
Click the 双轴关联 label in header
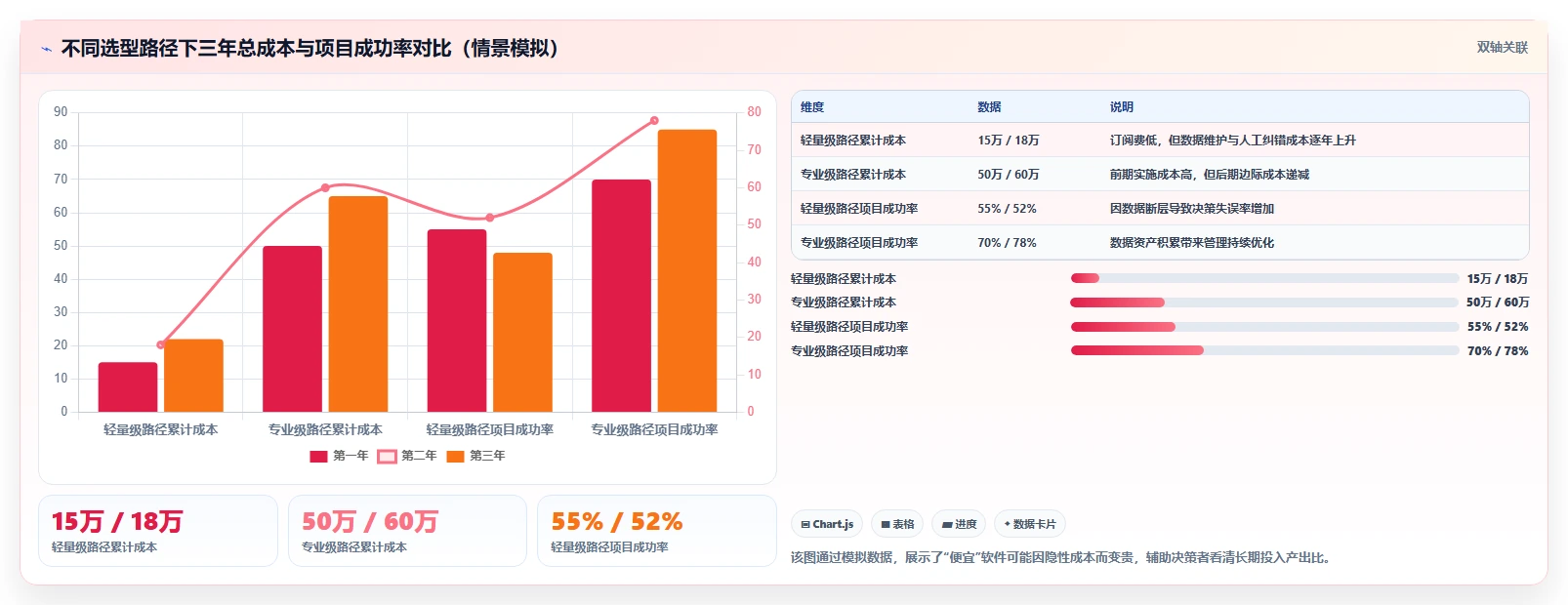pos(1502,48)
